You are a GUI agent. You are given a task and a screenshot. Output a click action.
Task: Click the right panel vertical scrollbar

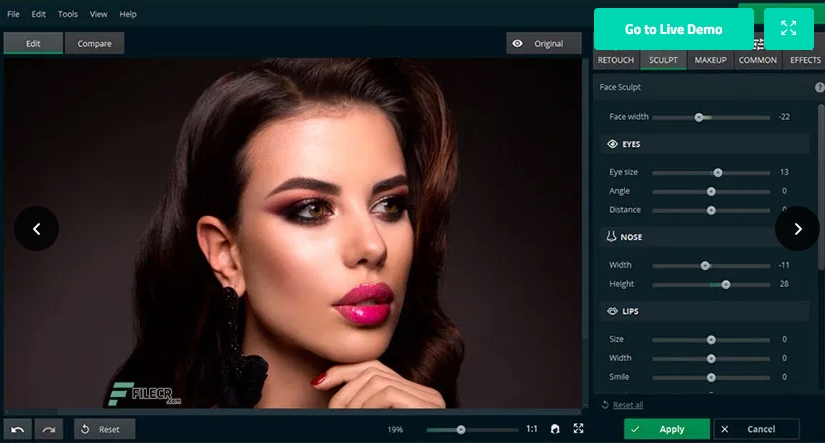(822, 187)
